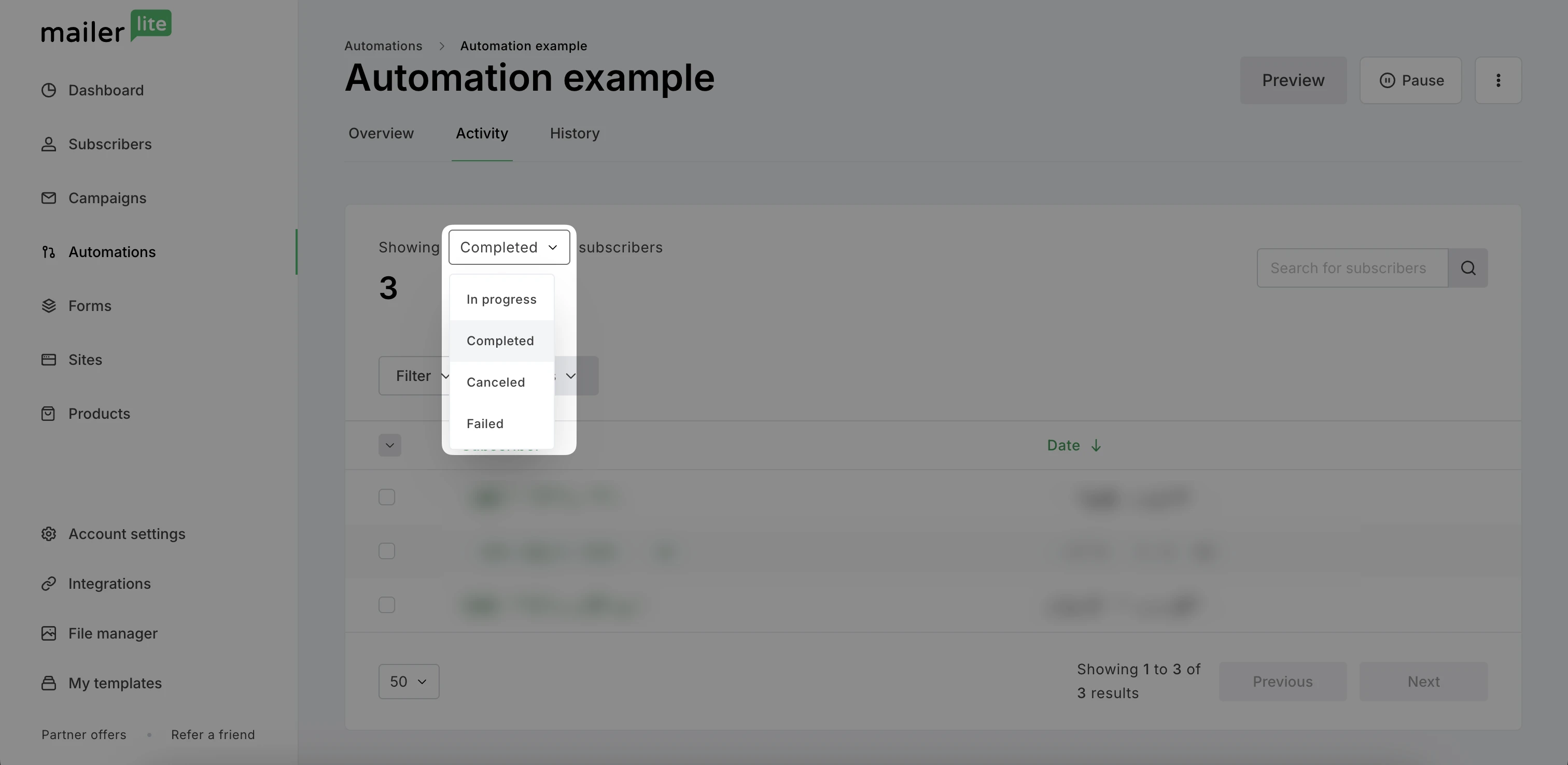Select the Activity tab

[482, 133]
